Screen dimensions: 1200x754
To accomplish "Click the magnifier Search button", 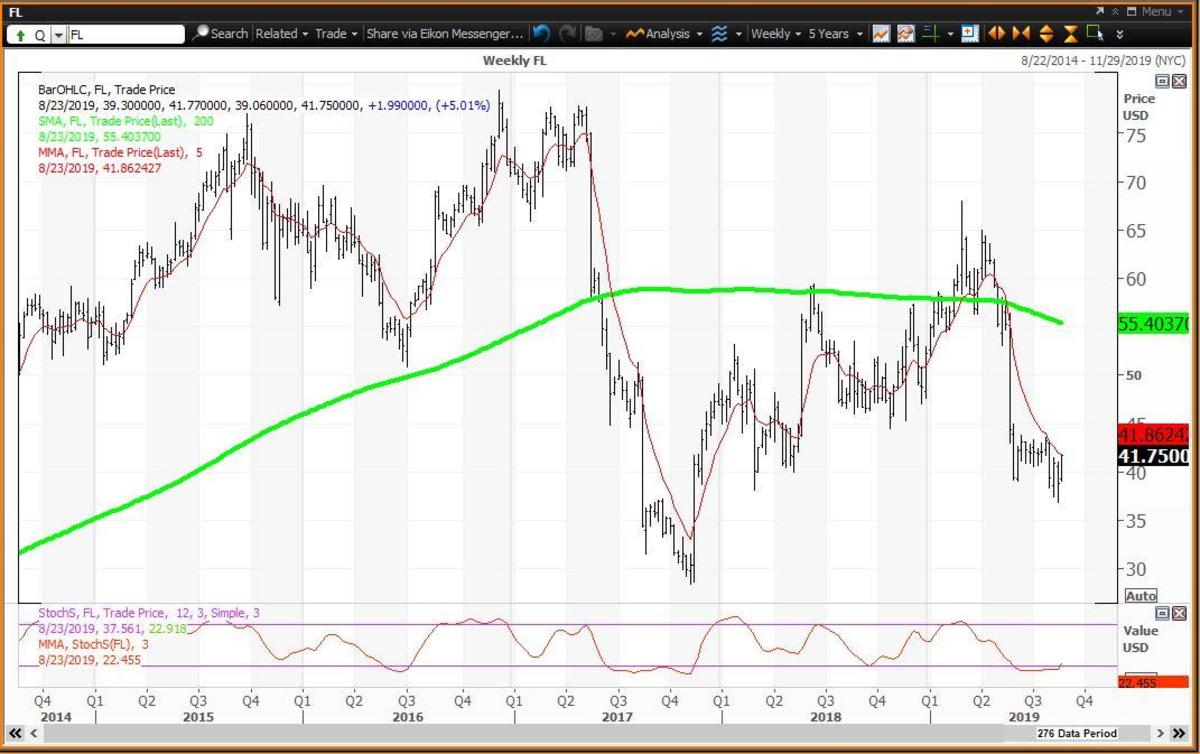I will pos(220,33).
